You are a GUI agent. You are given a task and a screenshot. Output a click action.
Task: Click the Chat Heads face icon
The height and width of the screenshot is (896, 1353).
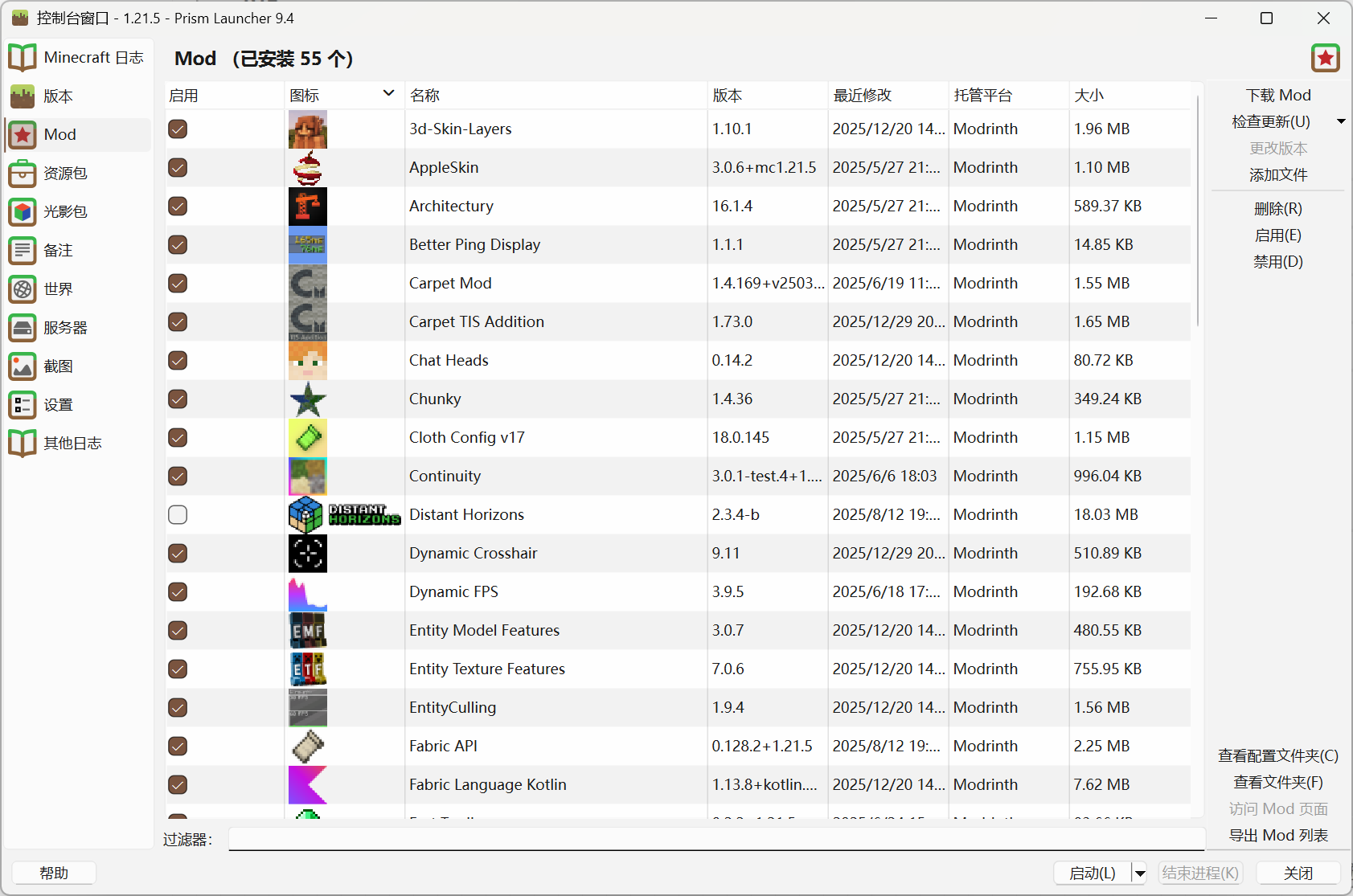(308, 361)
